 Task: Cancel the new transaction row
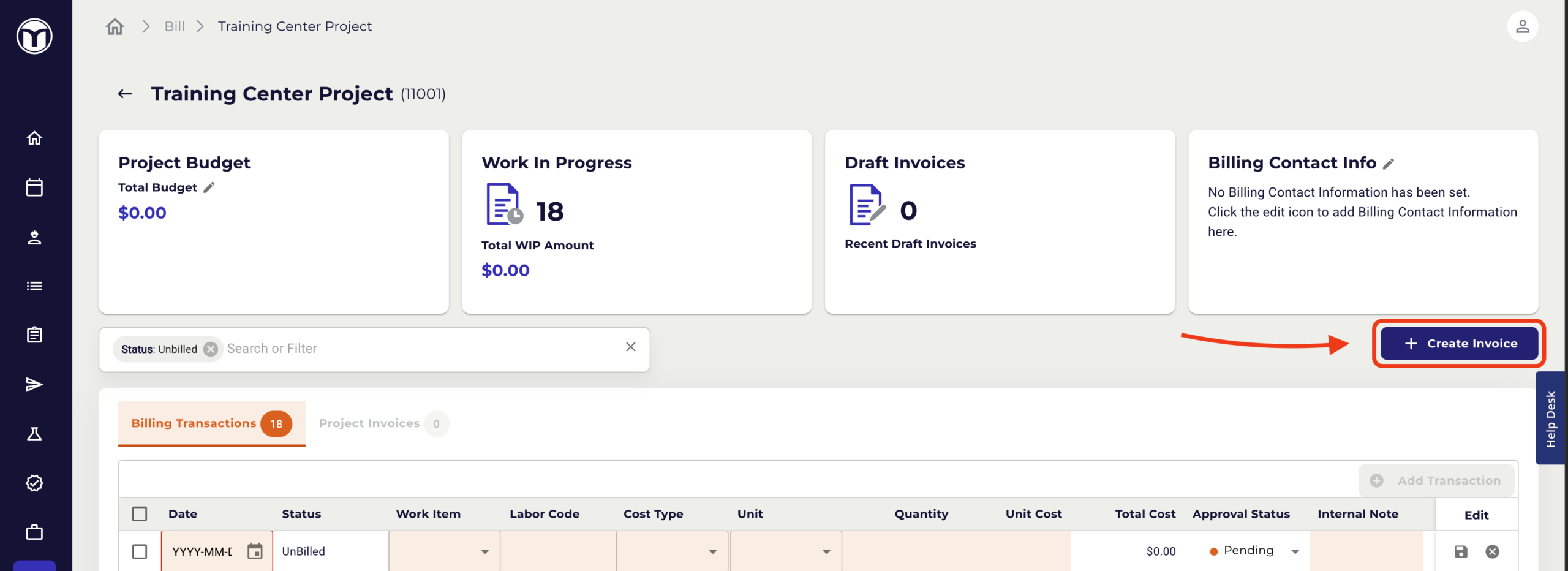click(1492, 552)
